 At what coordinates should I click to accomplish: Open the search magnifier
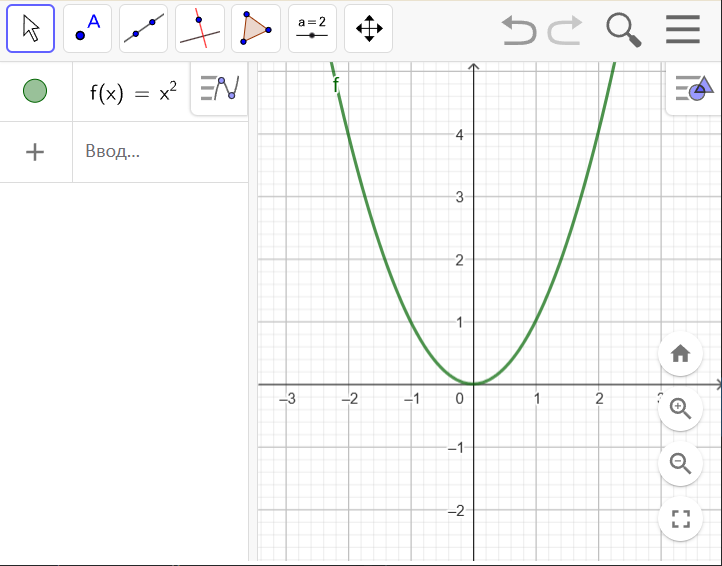(x=624, y=30)
